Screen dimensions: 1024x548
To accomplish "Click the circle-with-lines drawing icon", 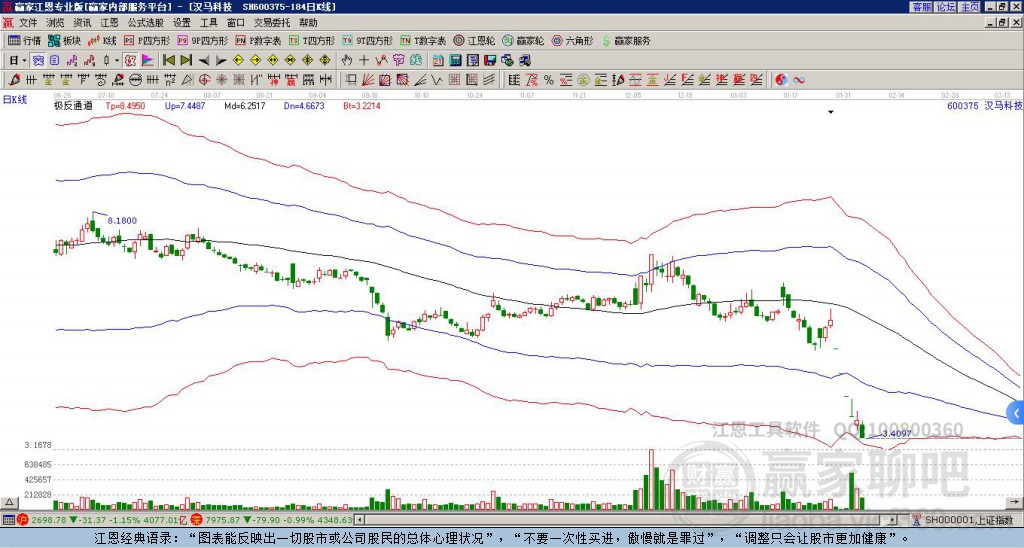I will click(135, 80).
